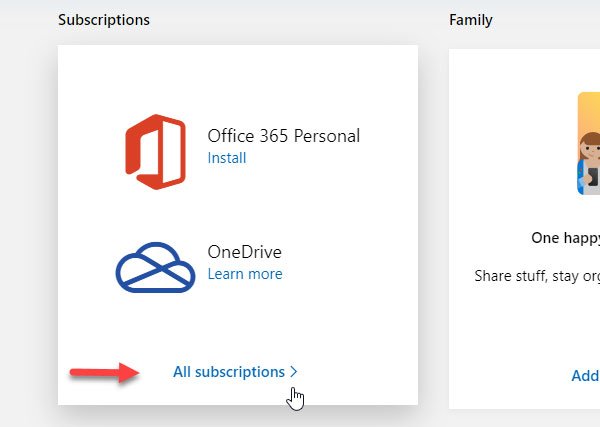Screen dimensions: 600x427
Task: Click the Family section heading
Action: coord(471,20)
